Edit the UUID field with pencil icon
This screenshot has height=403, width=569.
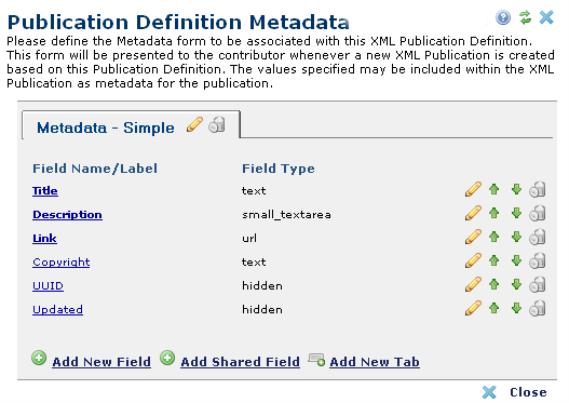[x=473, y=284]
